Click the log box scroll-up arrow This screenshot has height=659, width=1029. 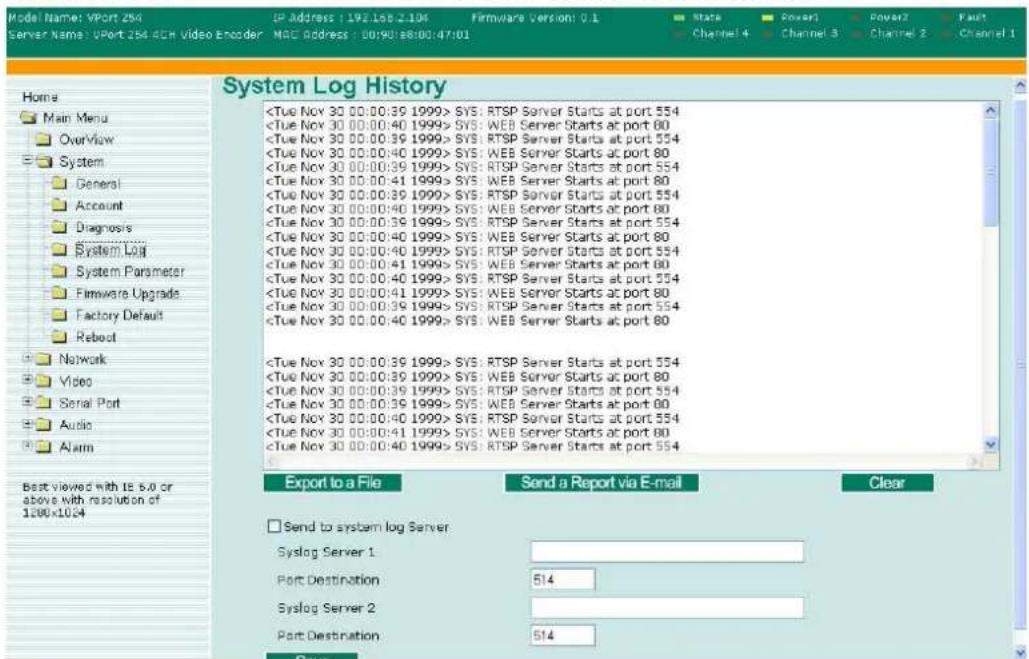click(x=991, y=111)
